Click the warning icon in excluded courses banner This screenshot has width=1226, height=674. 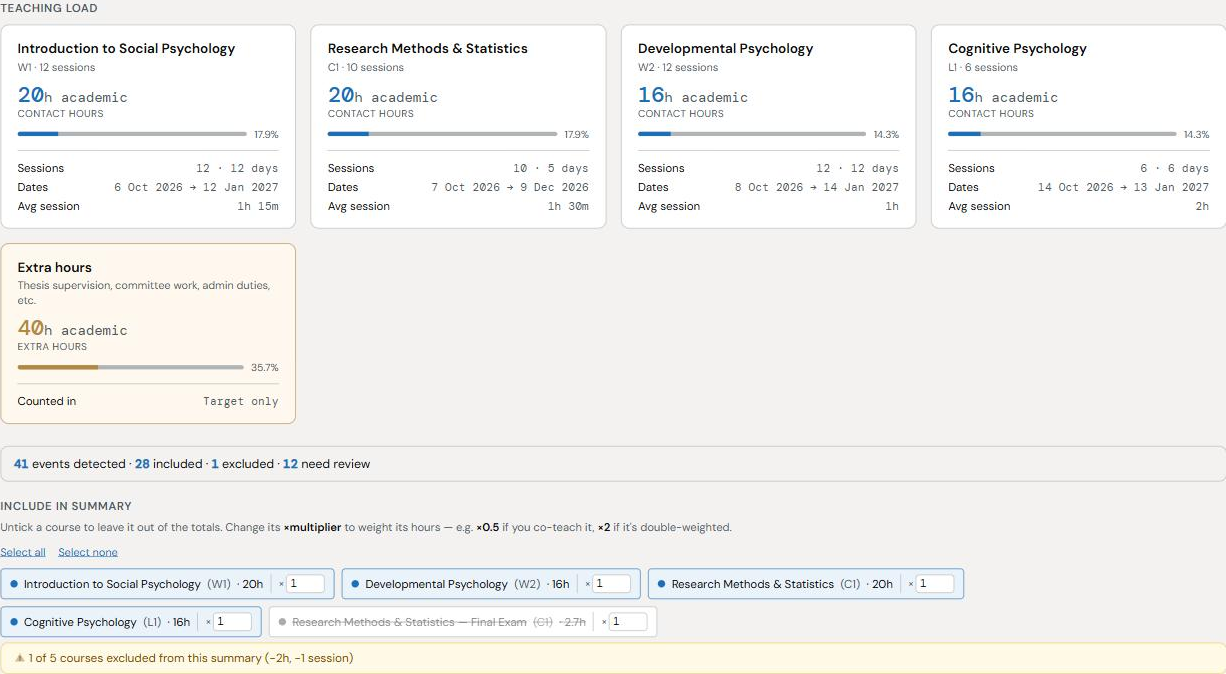19,658
